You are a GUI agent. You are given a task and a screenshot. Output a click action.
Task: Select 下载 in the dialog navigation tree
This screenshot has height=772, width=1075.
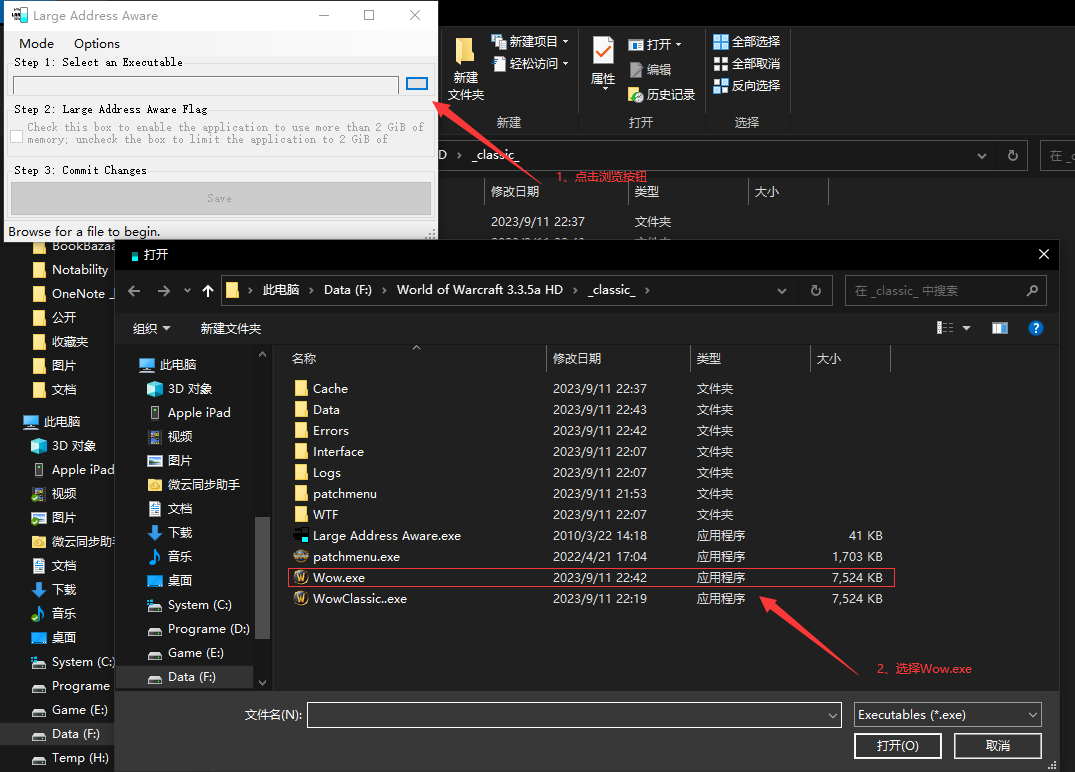click(170, 533)
